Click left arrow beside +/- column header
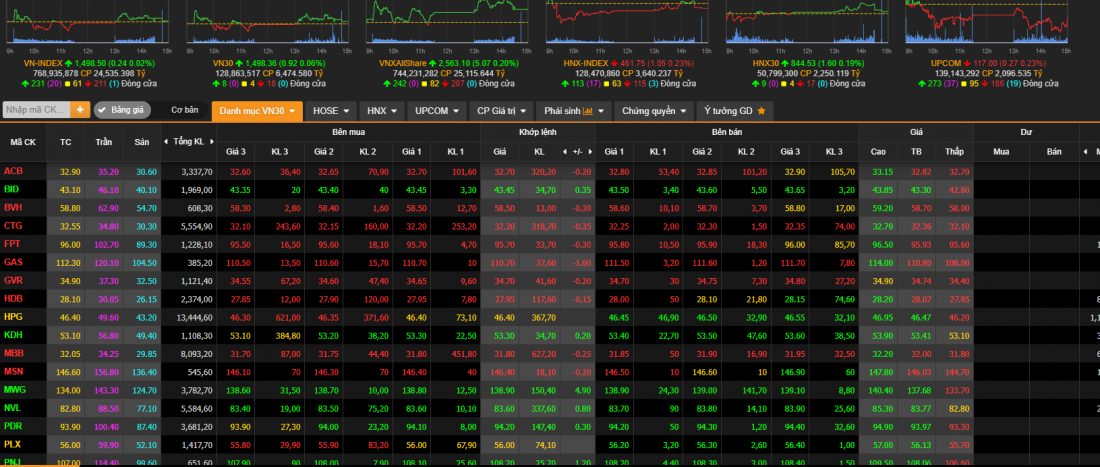 coord(565,151)
